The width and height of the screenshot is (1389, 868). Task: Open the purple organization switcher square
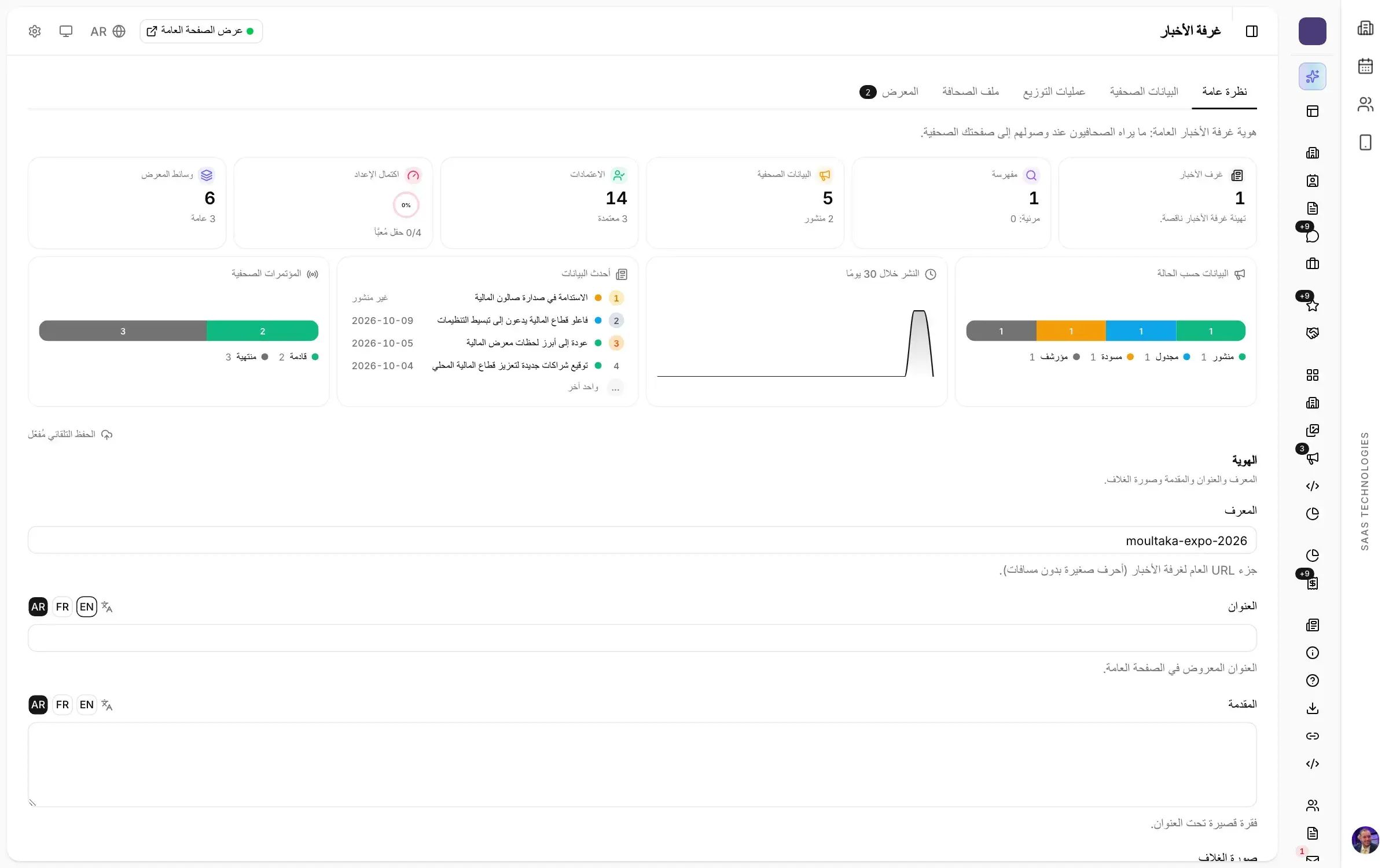point(1312,31)
